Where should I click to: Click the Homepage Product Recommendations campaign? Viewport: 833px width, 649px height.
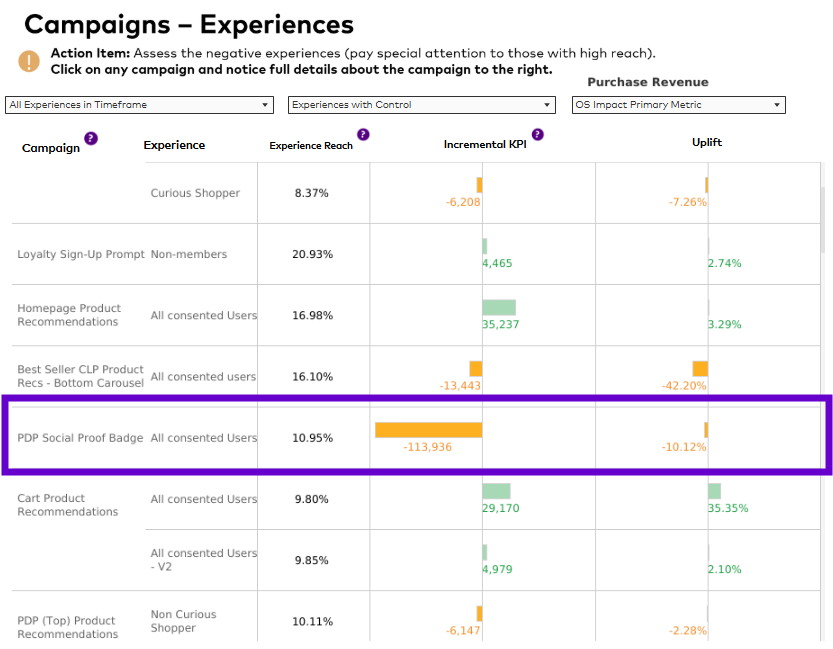click(x=69, y=315)
